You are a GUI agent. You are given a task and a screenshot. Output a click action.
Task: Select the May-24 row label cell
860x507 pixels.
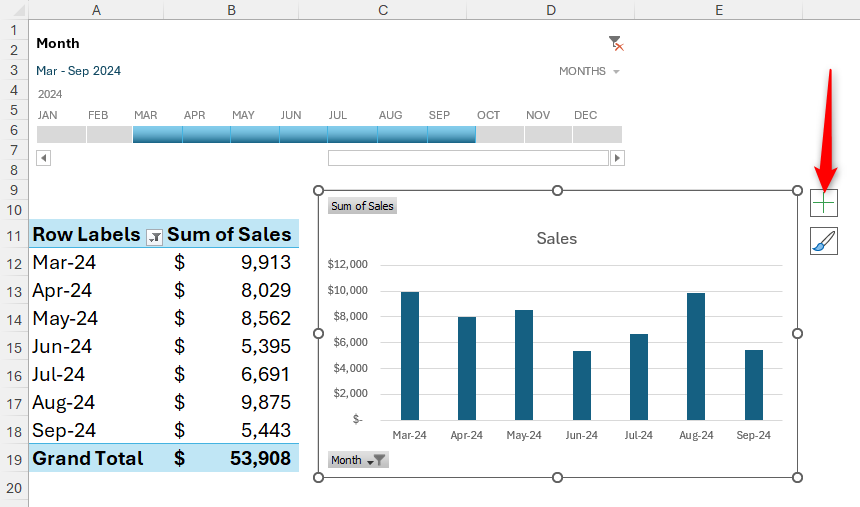(96, 318)
